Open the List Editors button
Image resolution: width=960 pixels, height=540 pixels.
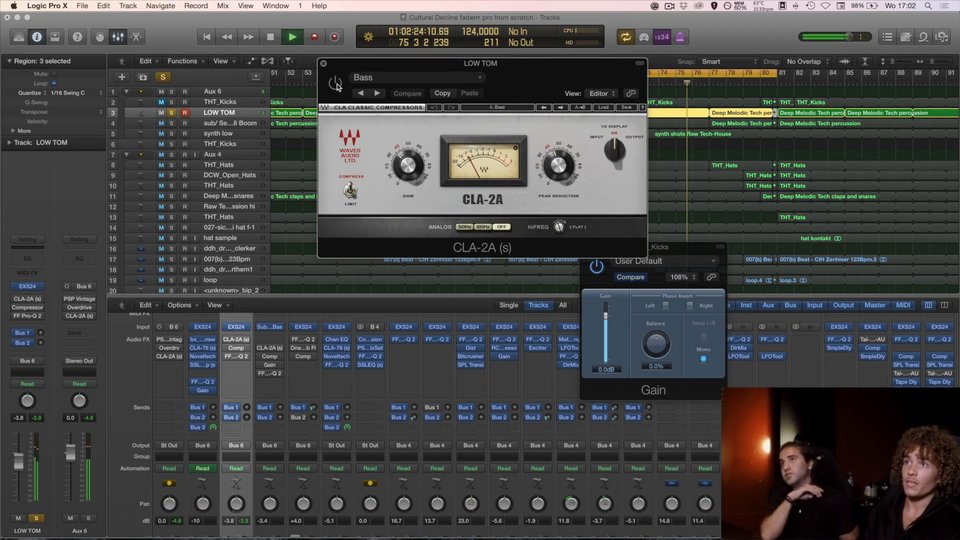[887, 37]
